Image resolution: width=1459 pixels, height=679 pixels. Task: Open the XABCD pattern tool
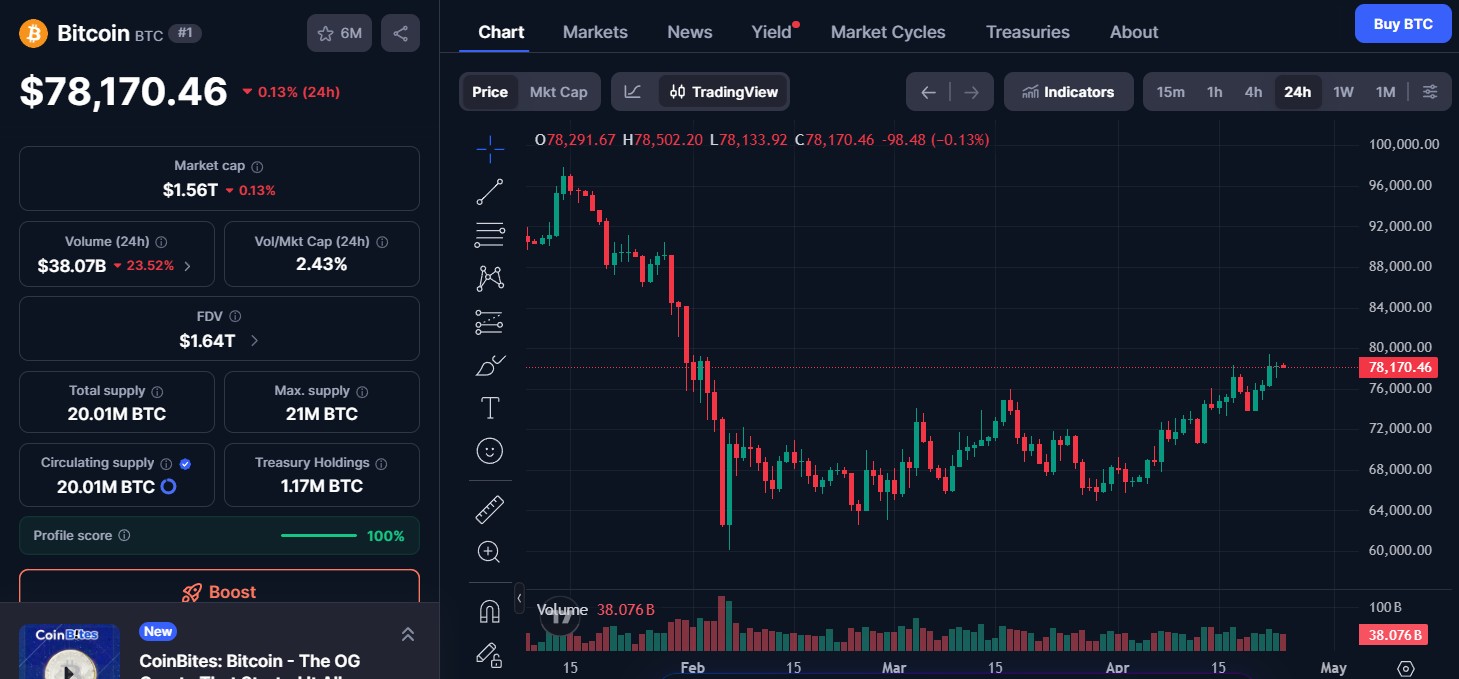point(489,278)
